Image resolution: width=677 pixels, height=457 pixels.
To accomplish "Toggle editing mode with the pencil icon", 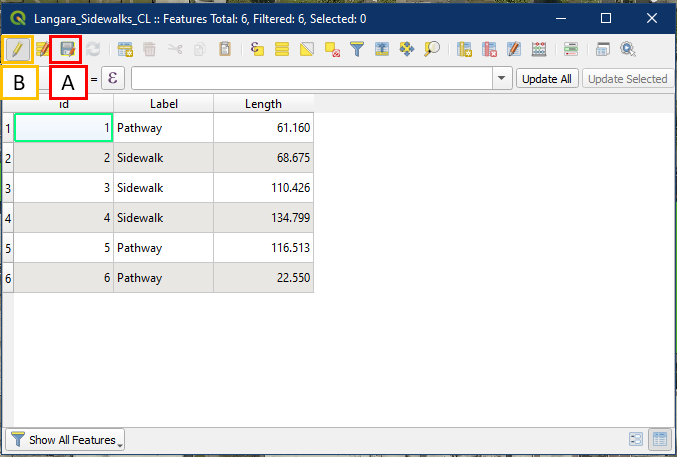I will (x=18, y=48).
